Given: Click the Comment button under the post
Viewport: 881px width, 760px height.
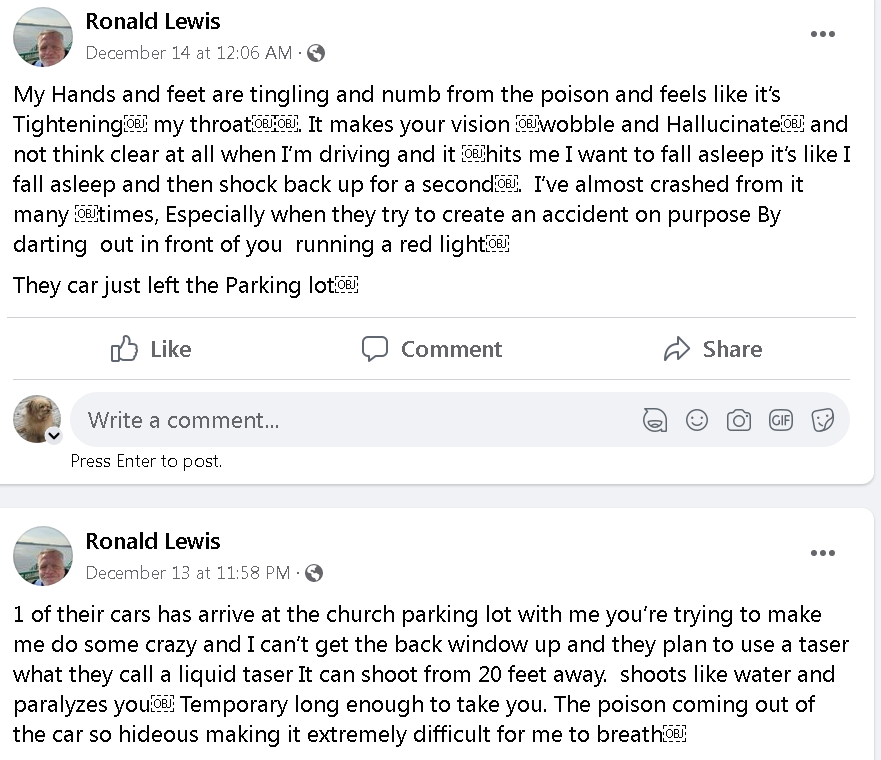Looking at the screenshot, I should tap(432, 349).
